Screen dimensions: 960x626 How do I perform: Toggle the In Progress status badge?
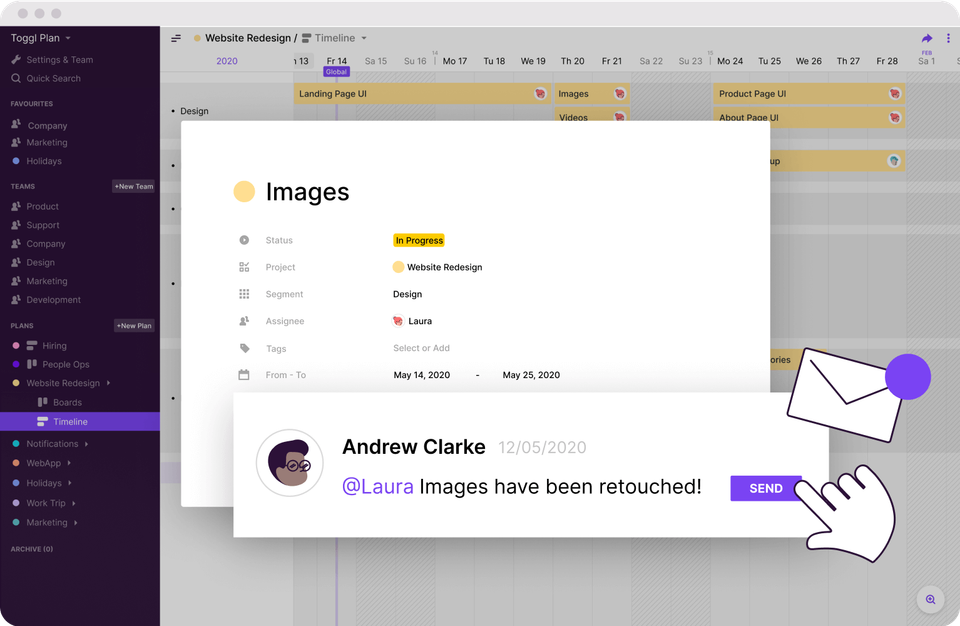[x=419, y=240]
